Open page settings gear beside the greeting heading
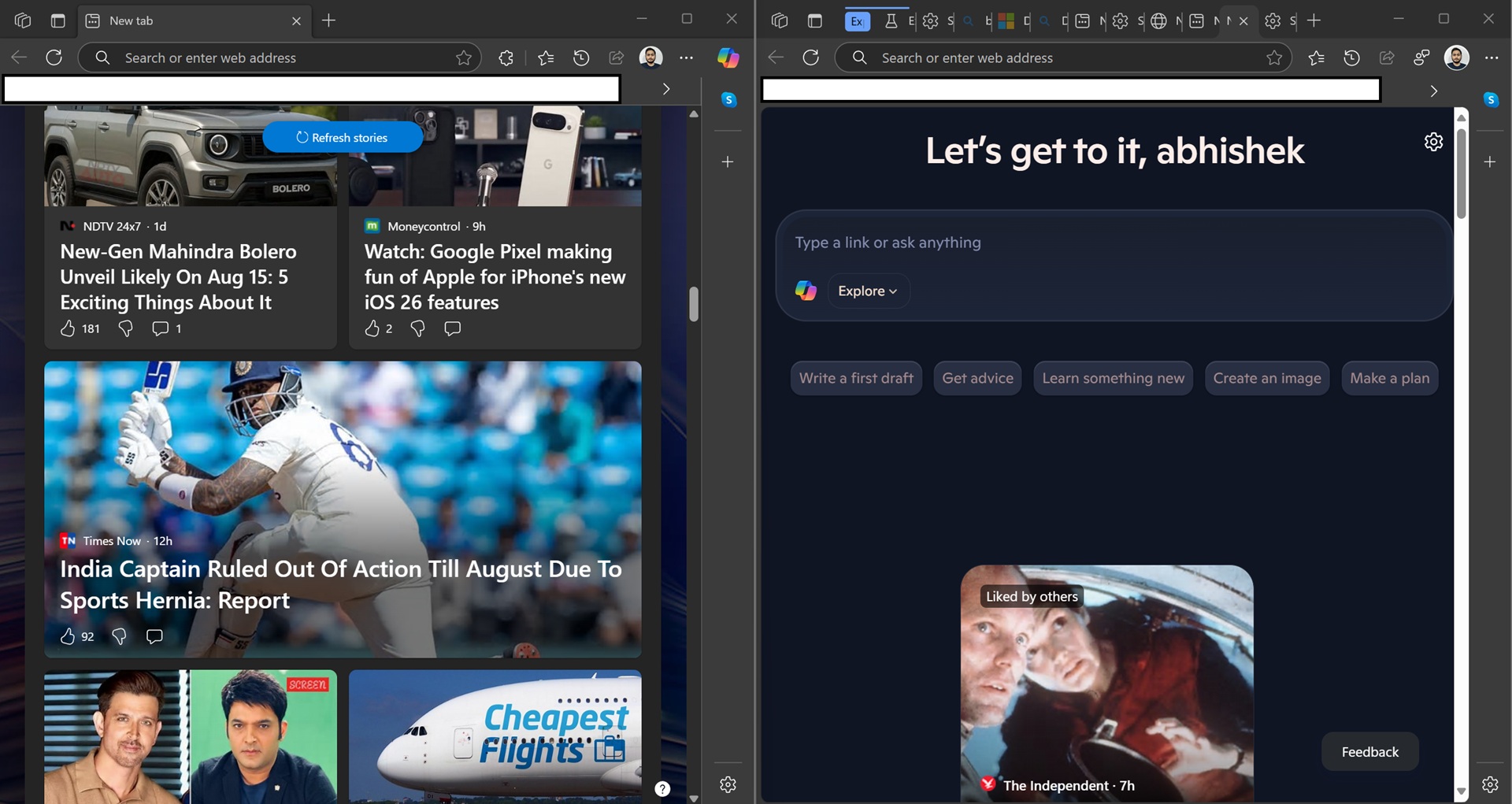This screenshot has height=804, width=1512. [x=1433, y=142]
